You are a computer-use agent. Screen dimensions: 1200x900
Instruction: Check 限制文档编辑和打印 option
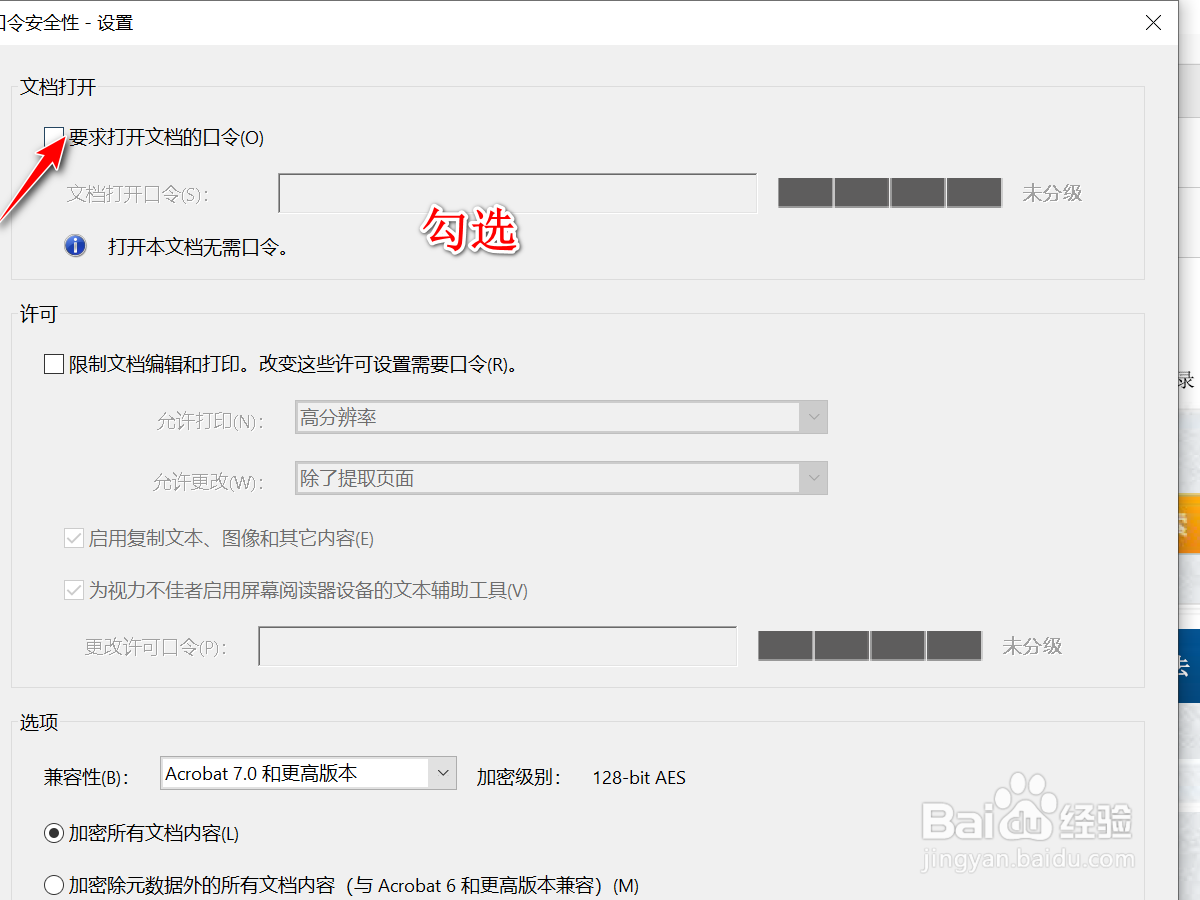pos(54,364)
